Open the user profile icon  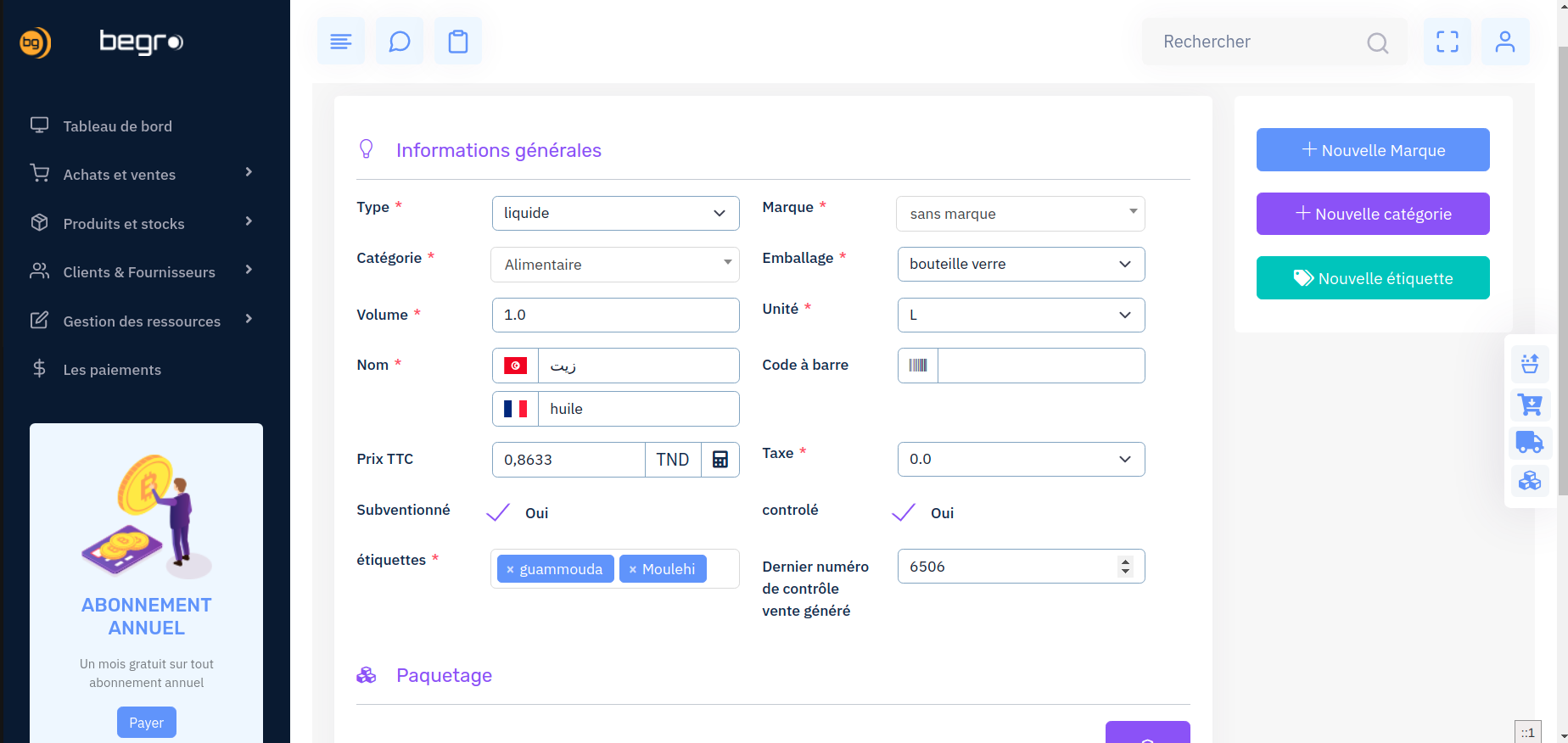(1505, 42)
